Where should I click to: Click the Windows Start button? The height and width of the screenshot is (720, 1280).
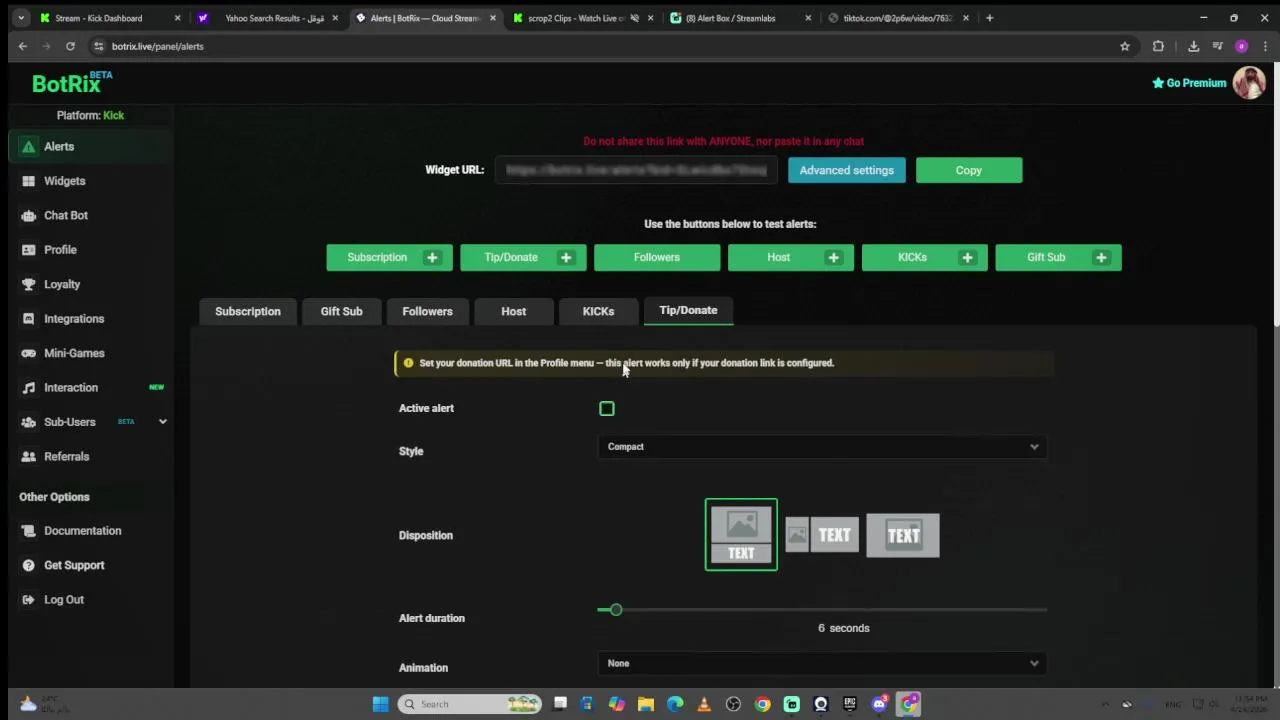pyautogui.click(x=380, y=704)
